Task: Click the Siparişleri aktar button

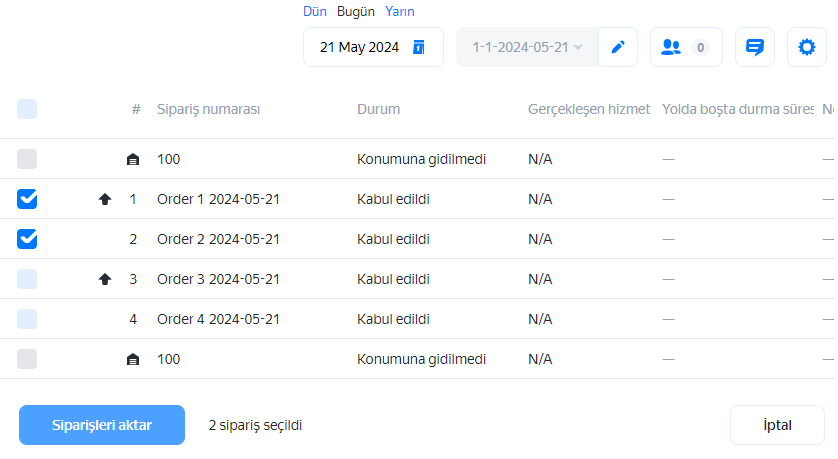Action: point(102,425)
